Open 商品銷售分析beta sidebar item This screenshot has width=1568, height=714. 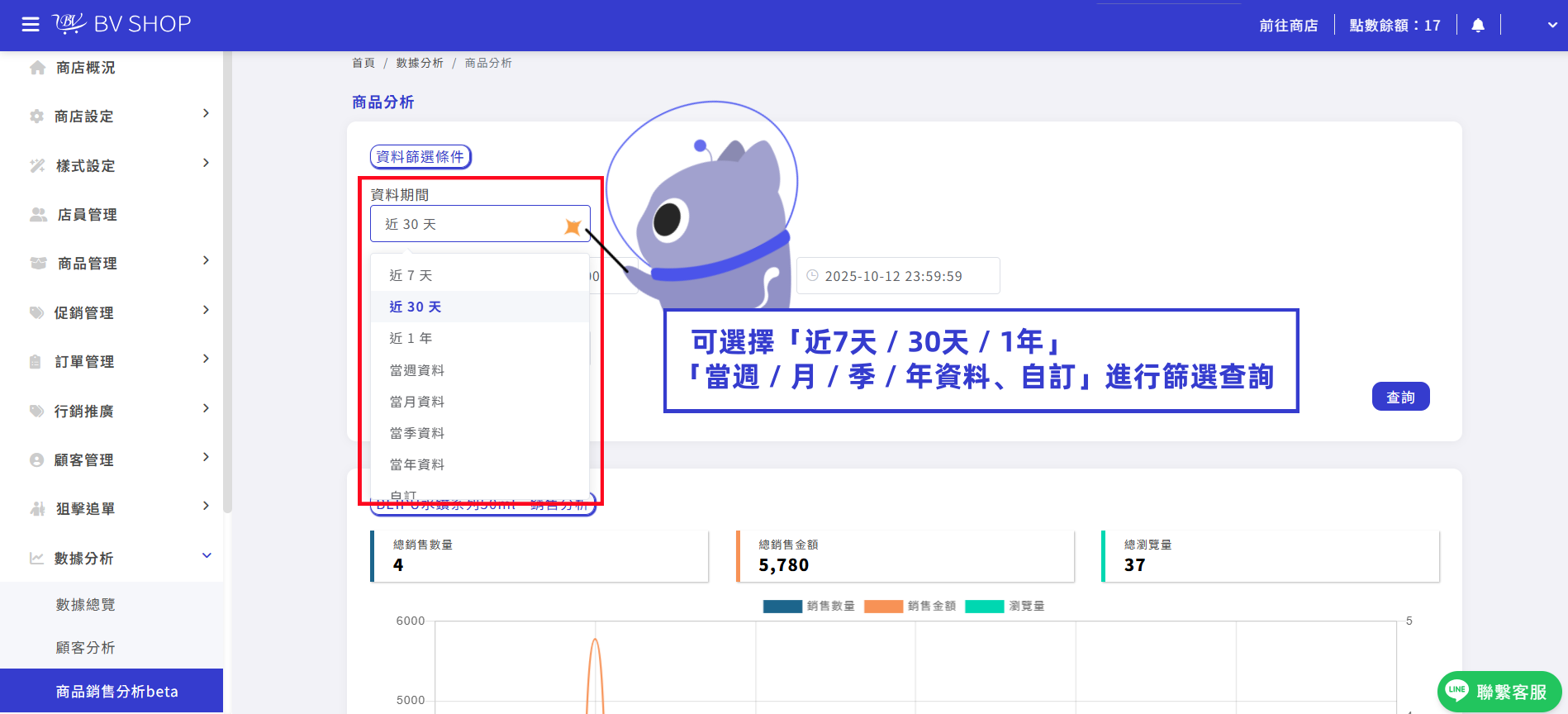pos(112,691)
